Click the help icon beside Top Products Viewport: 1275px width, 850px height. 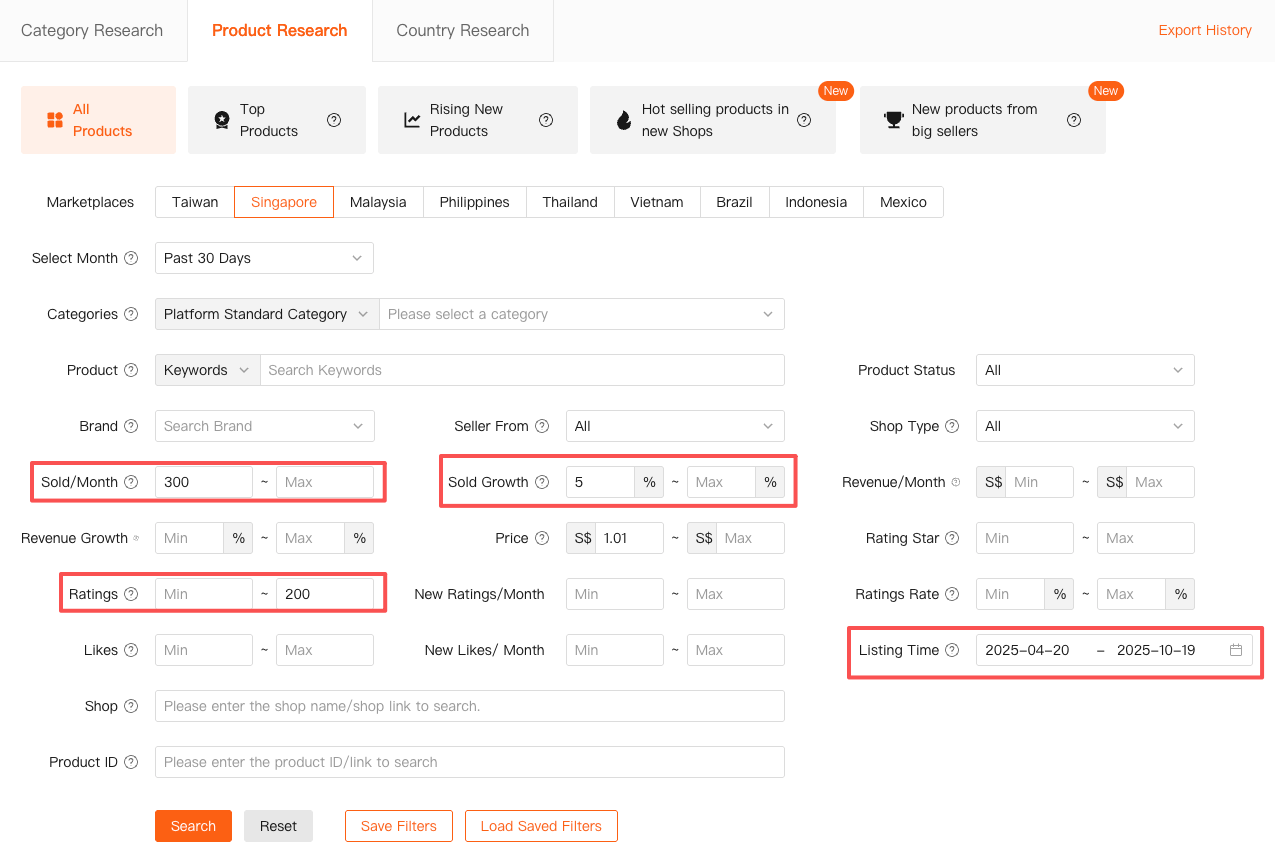pyautogui.click(x=334, y=120)
